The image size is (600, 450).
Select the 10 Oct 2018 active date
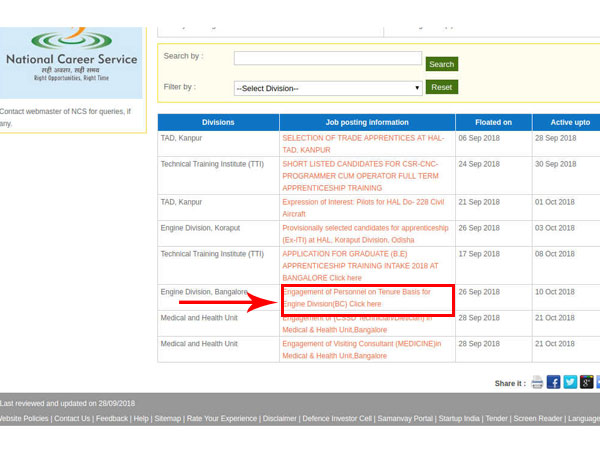554,292
